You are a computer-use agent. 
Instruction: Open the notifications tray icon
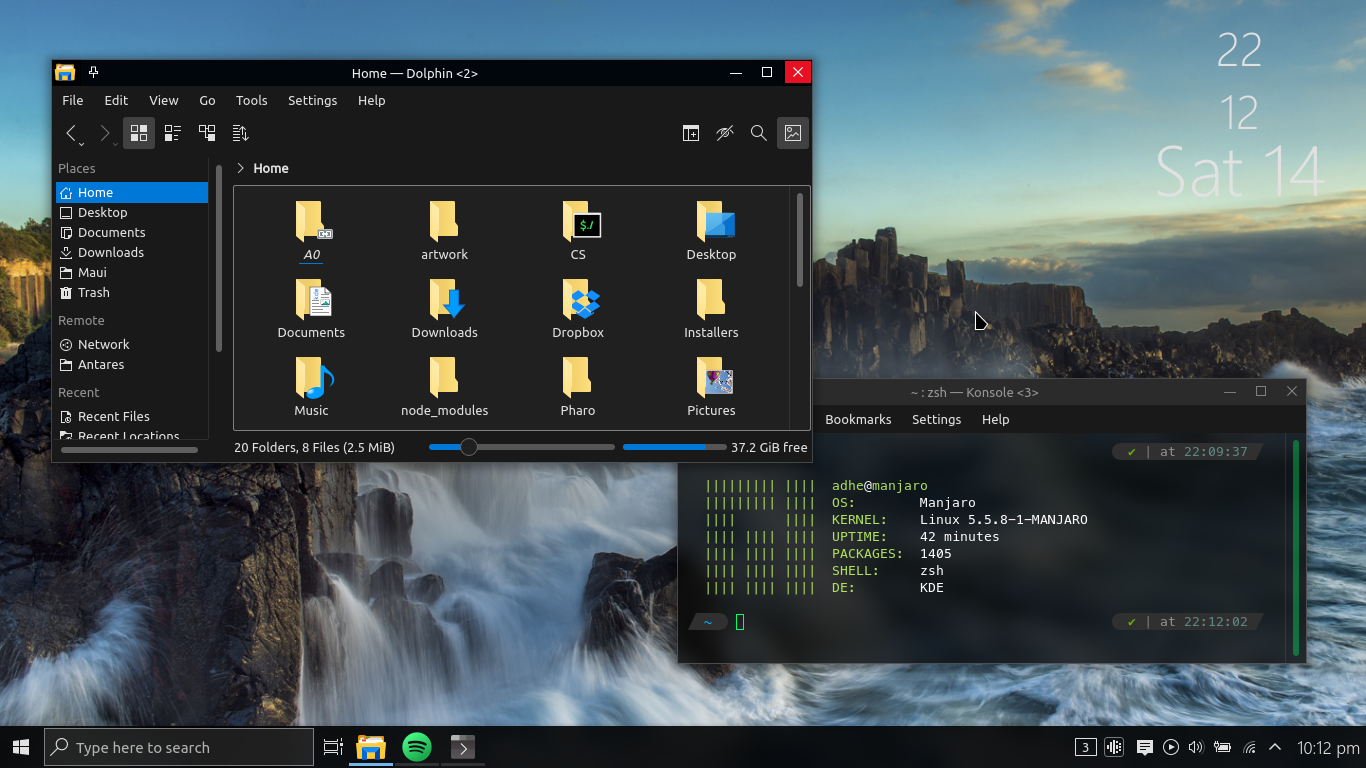click(x=1145, y=747)
